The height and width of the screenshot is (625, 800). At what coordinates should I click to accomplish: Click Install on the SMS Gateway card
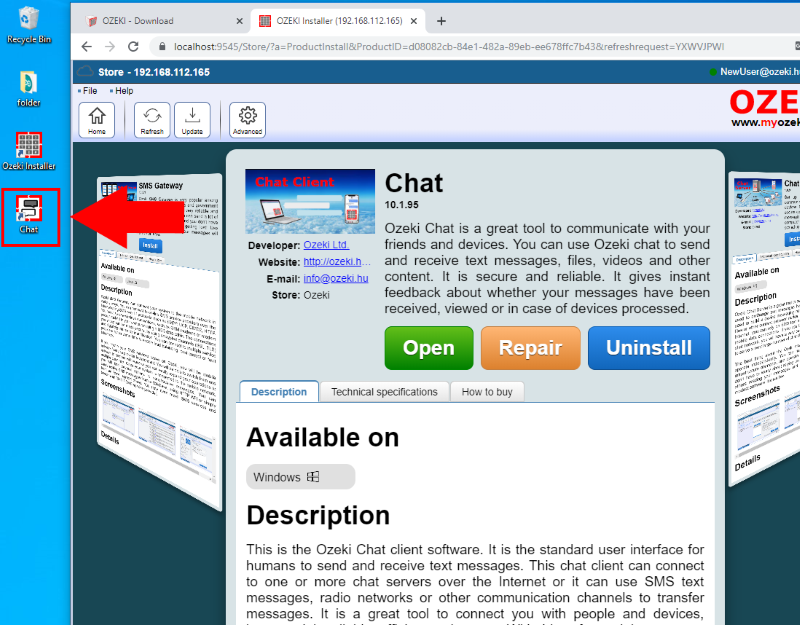[150, 245]
